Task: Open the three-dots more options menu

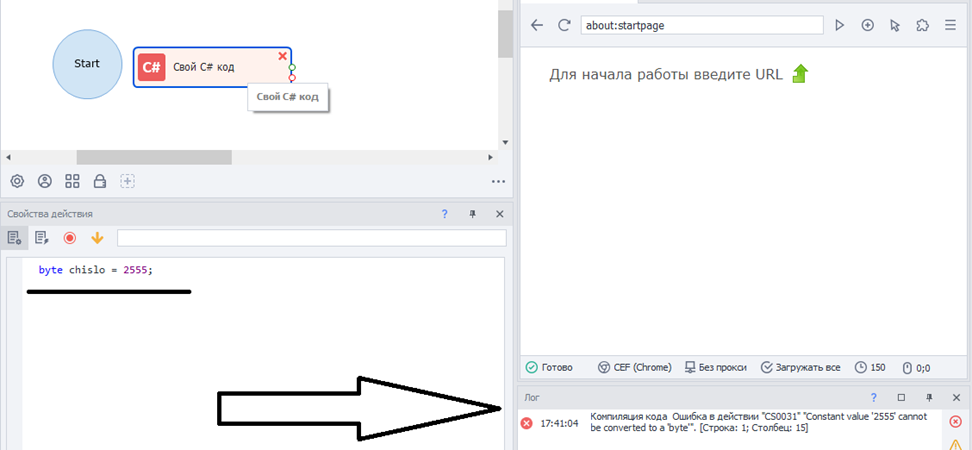Action: [498, 182]
